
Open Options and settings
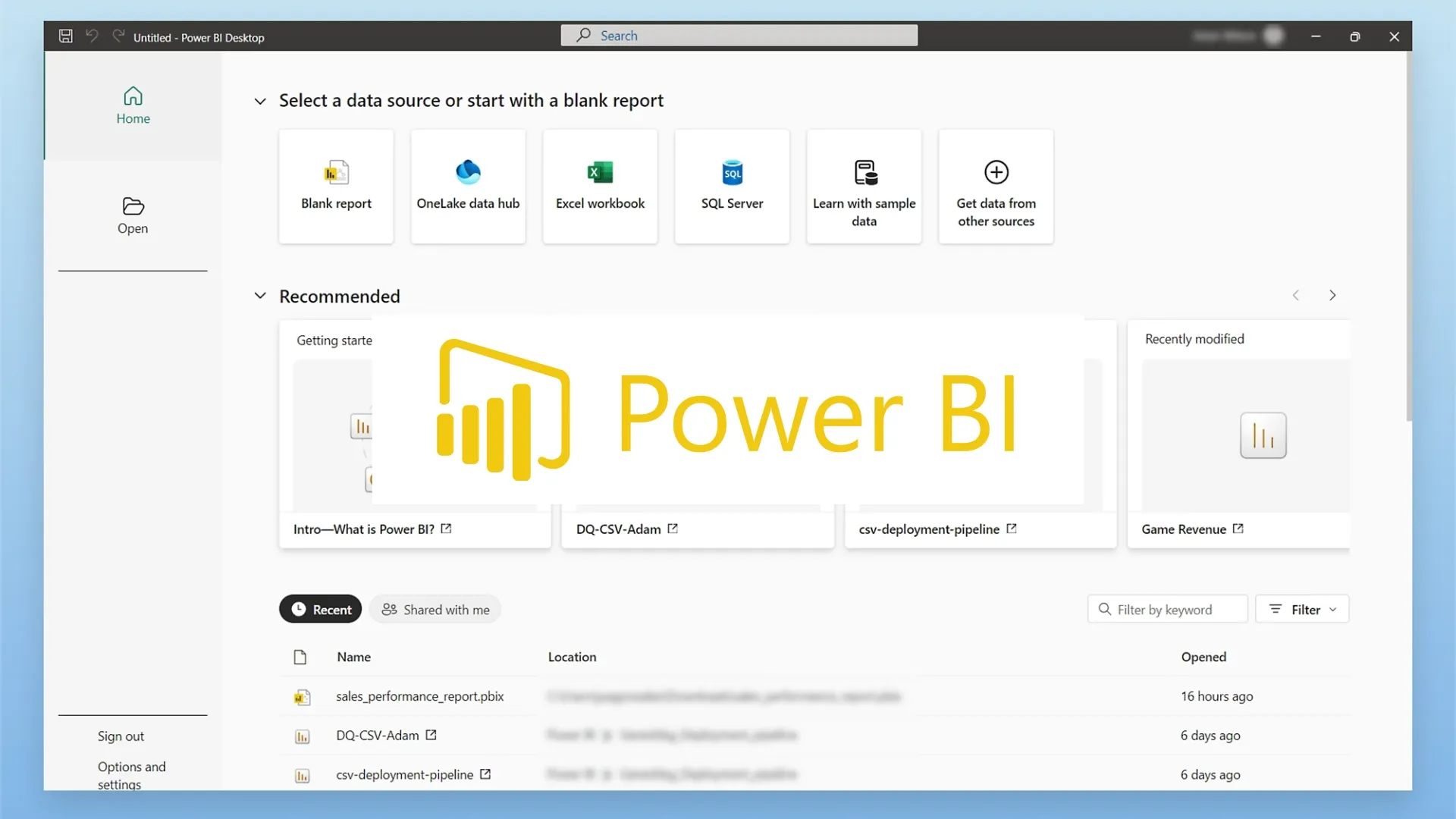(131, 775)
